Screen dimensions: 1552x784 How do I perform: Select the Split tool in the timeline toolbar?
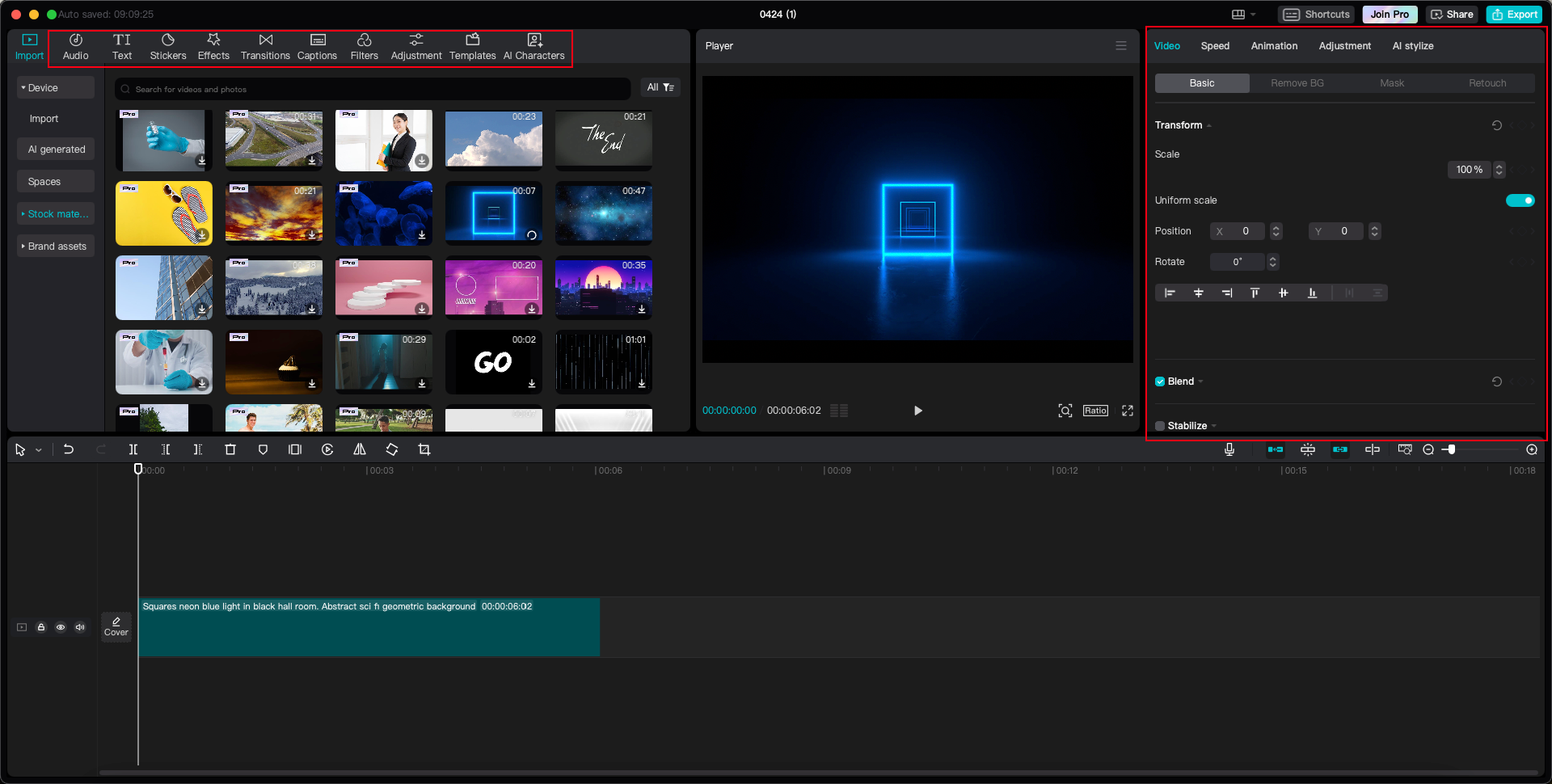(x=133, y=449)
